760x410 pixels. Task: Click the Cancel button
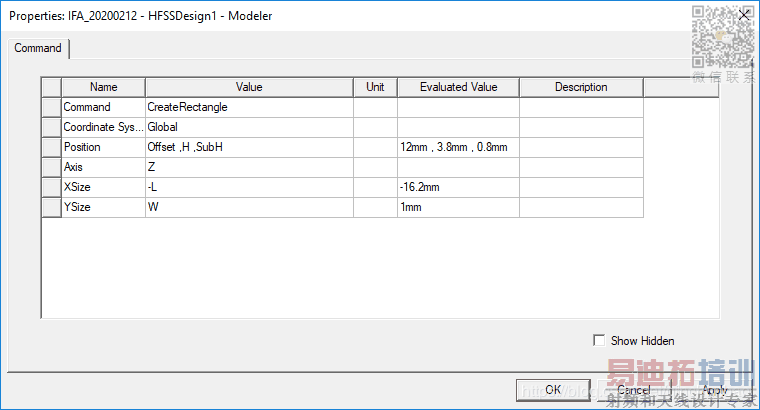633,391
